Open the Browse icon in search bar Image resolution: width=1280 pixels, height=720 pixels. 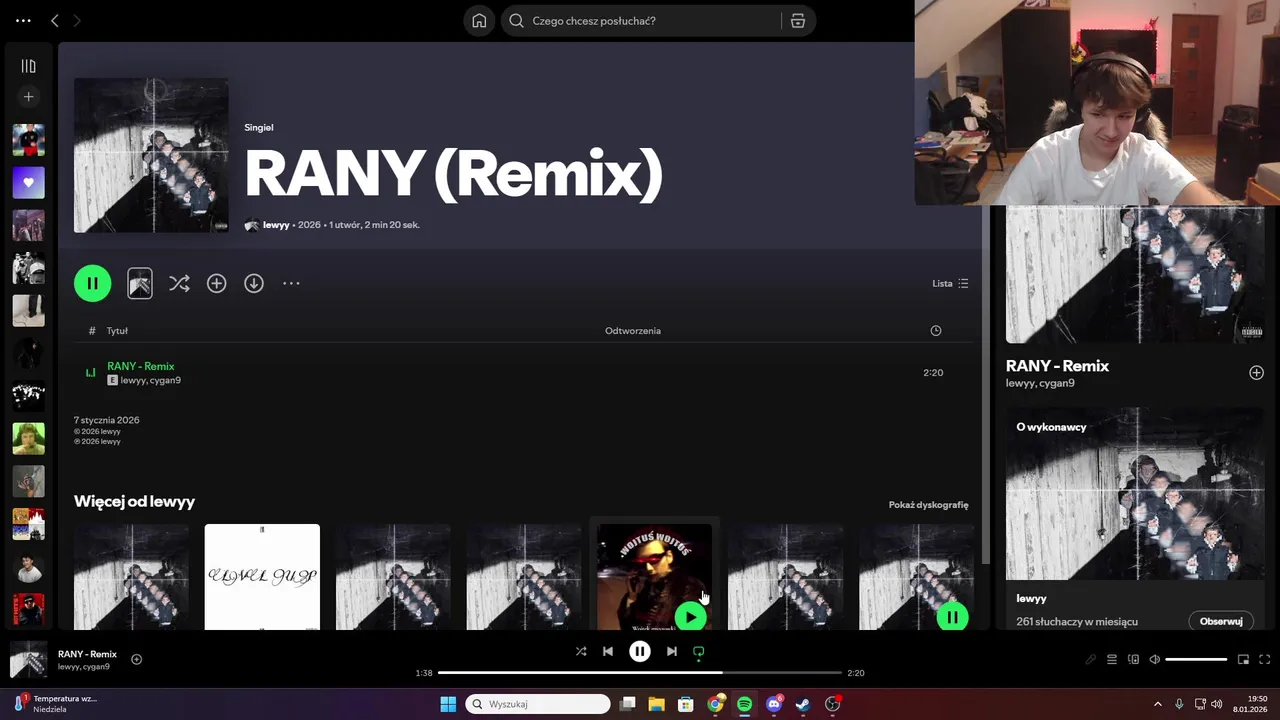click(798, 21)
